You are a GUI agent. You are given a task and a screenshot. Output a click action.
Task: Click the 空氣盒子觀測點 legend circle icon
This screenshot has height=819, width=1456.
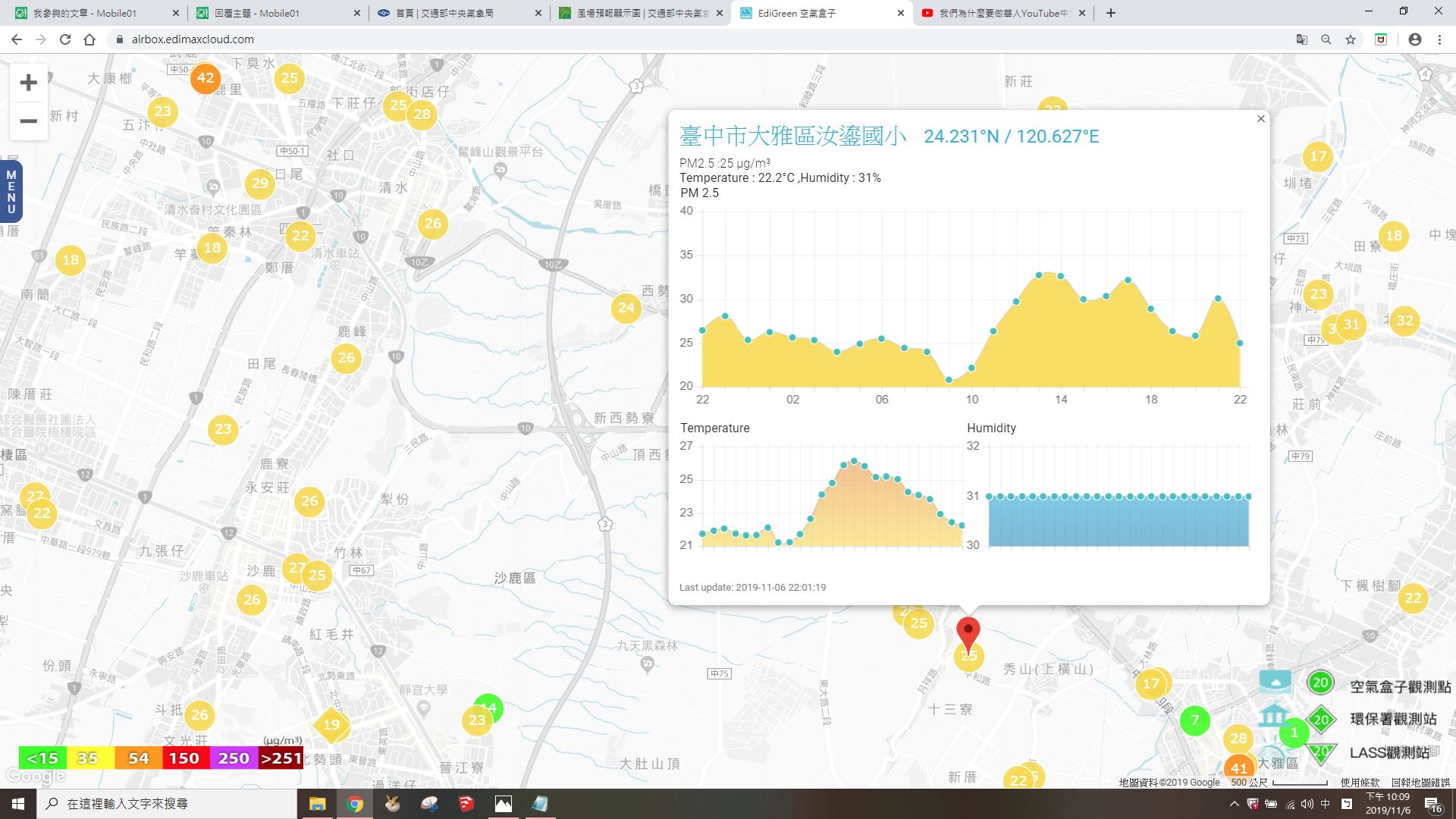[1320, 682]
